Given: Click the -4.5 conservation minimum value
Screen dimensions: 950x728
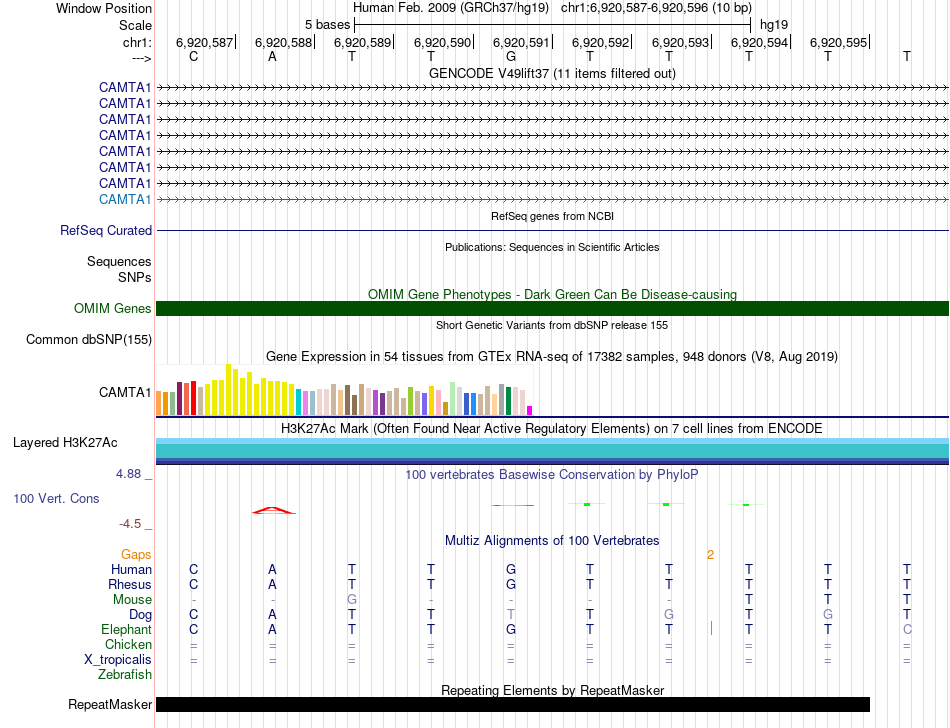Looking at the screenshot, I should (x=130, y=523).
